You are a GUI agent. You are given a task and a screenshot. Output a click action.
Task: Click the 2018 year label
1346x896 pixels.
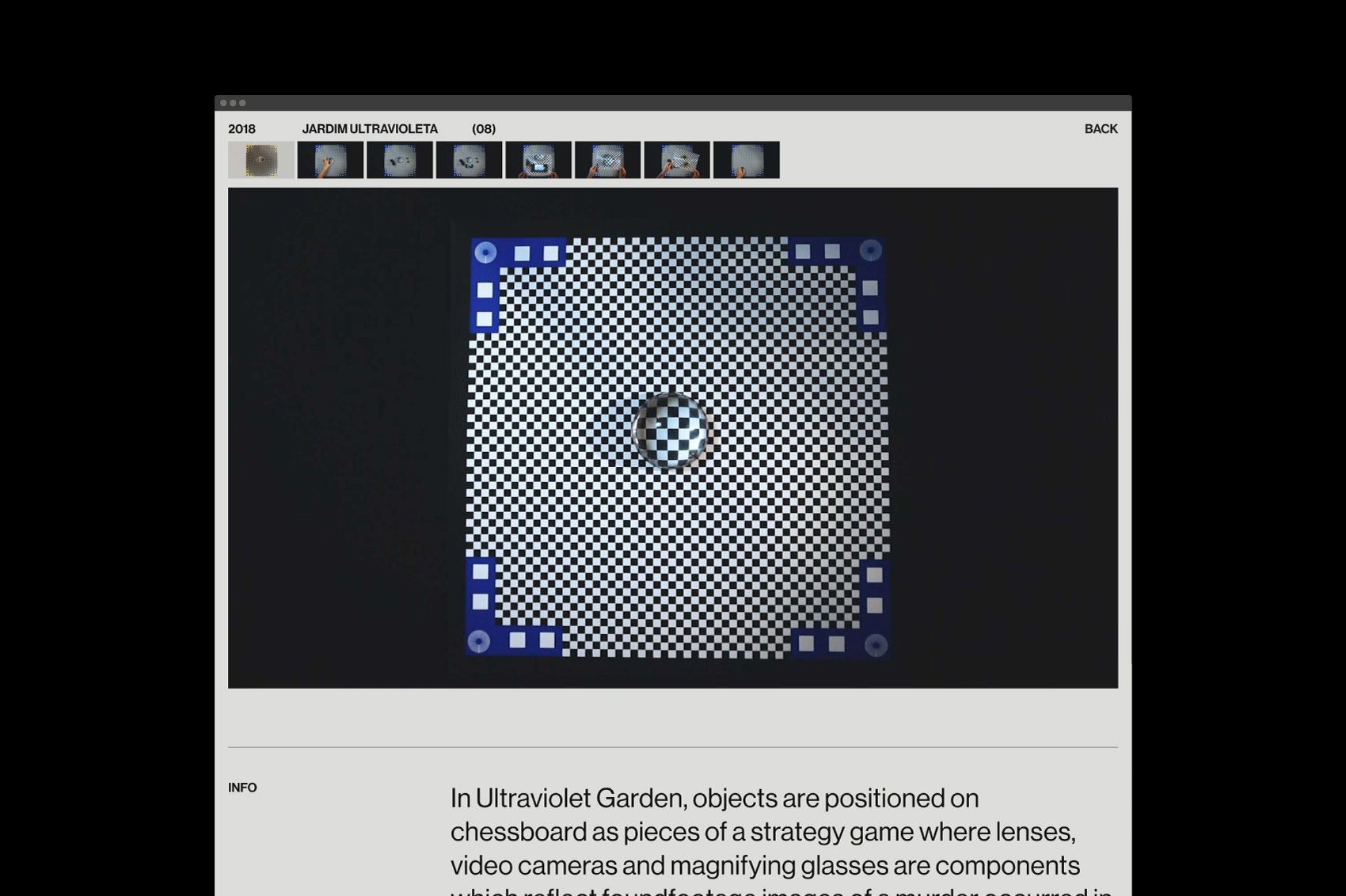click(241, 129)
